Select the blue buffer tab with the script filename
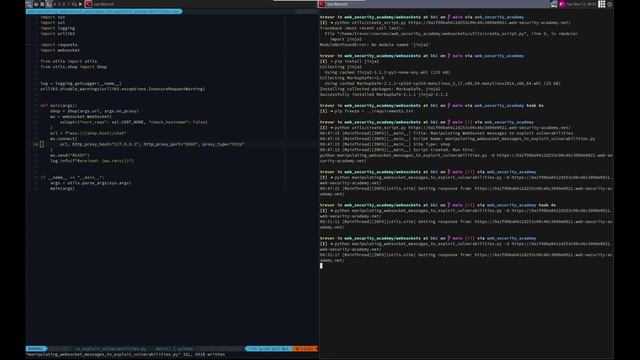Screen dimensions: 640x360 (104, 11)
